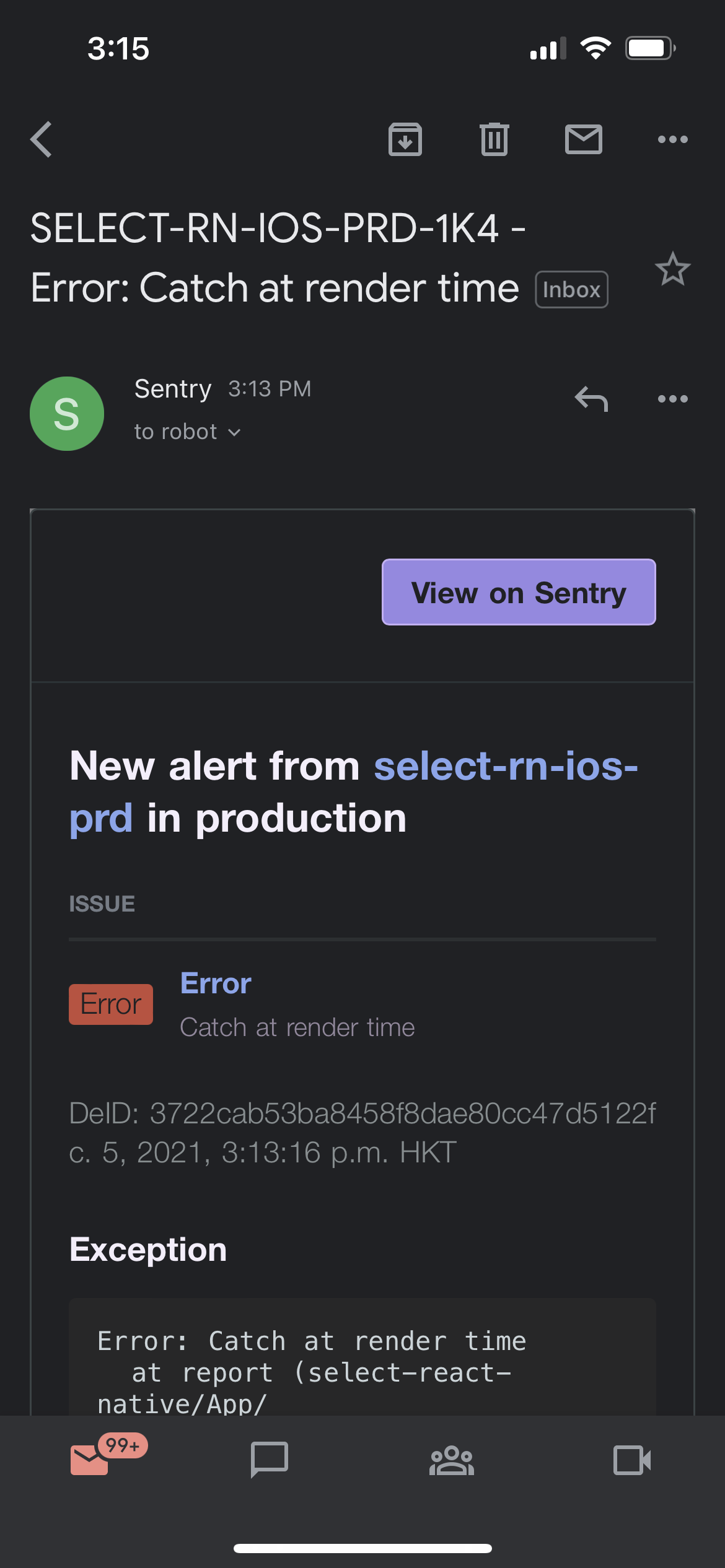
Task: Open the Meet video tab
Action: 632,1460
